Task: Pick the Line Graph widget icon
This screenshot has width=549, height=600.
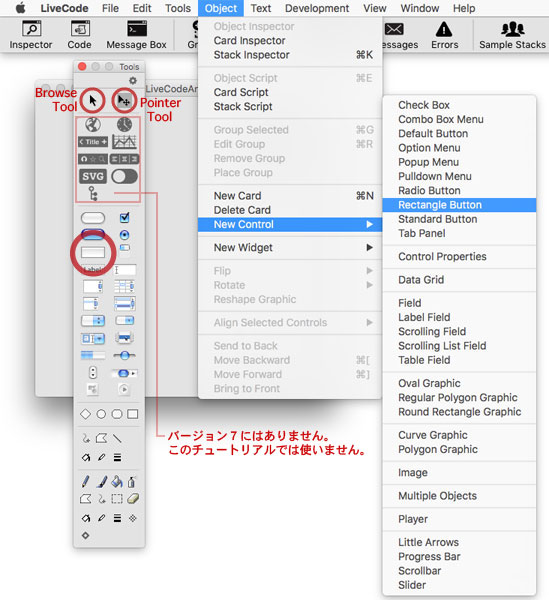Action: 124,142
